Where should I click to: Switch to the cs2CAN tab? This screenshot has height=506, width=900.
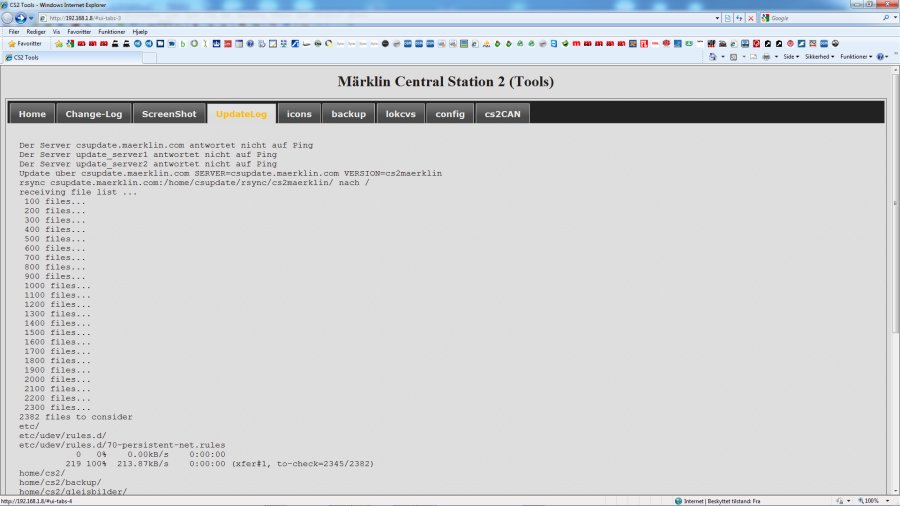point(502,114)
